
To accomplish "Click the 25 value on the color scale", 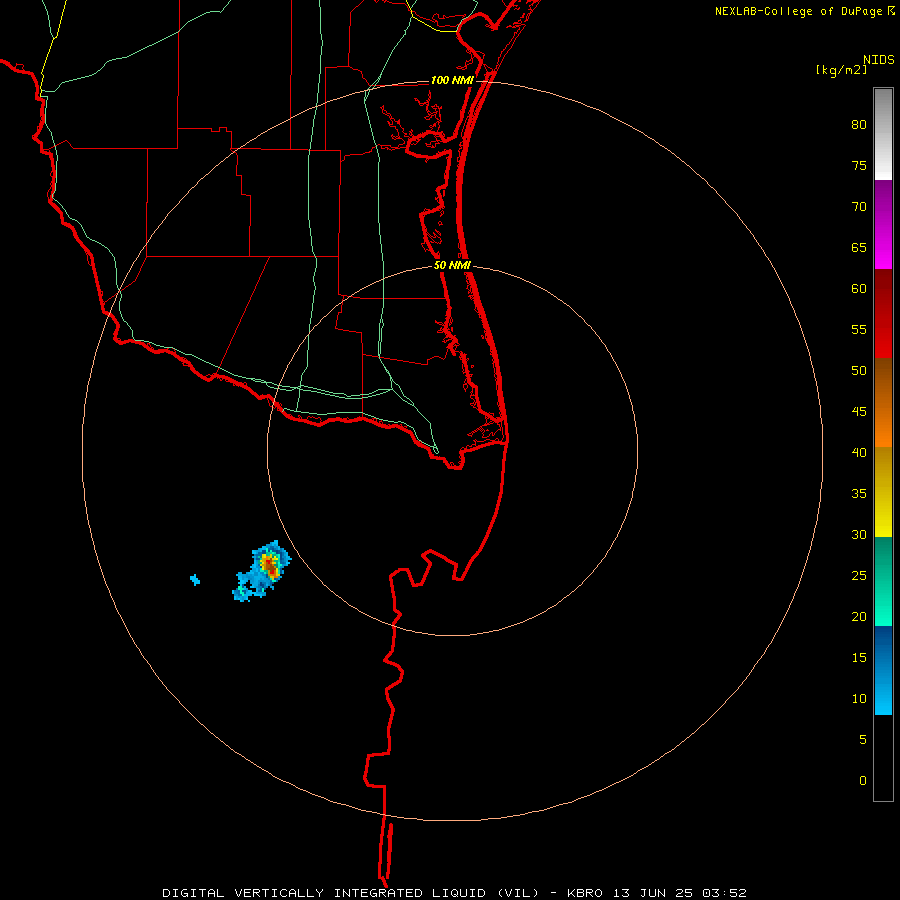I will click(x=859, y=576).
